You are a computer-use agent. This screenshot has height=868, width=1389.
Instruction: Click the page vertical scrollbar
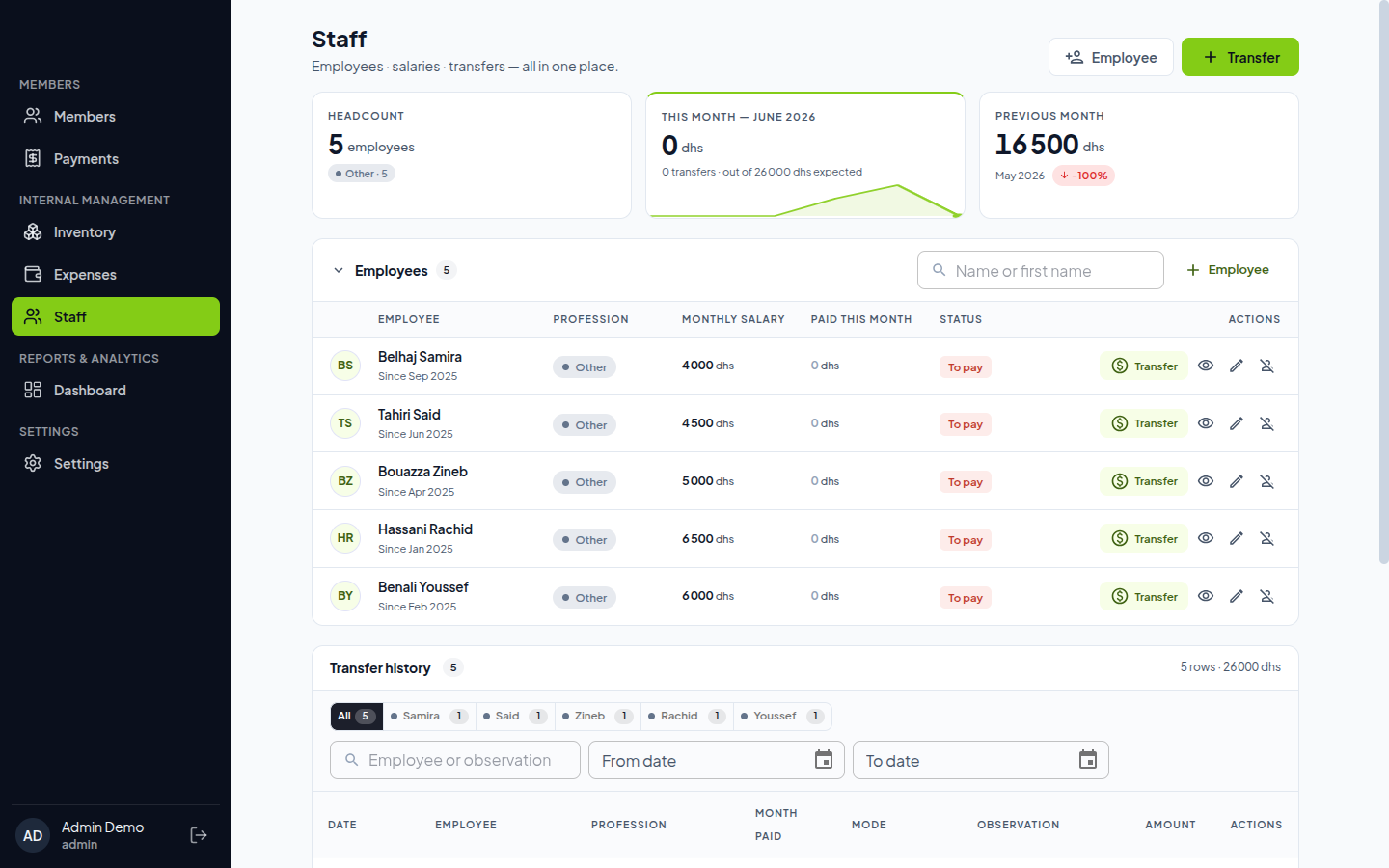click(x=1383, y=285)
